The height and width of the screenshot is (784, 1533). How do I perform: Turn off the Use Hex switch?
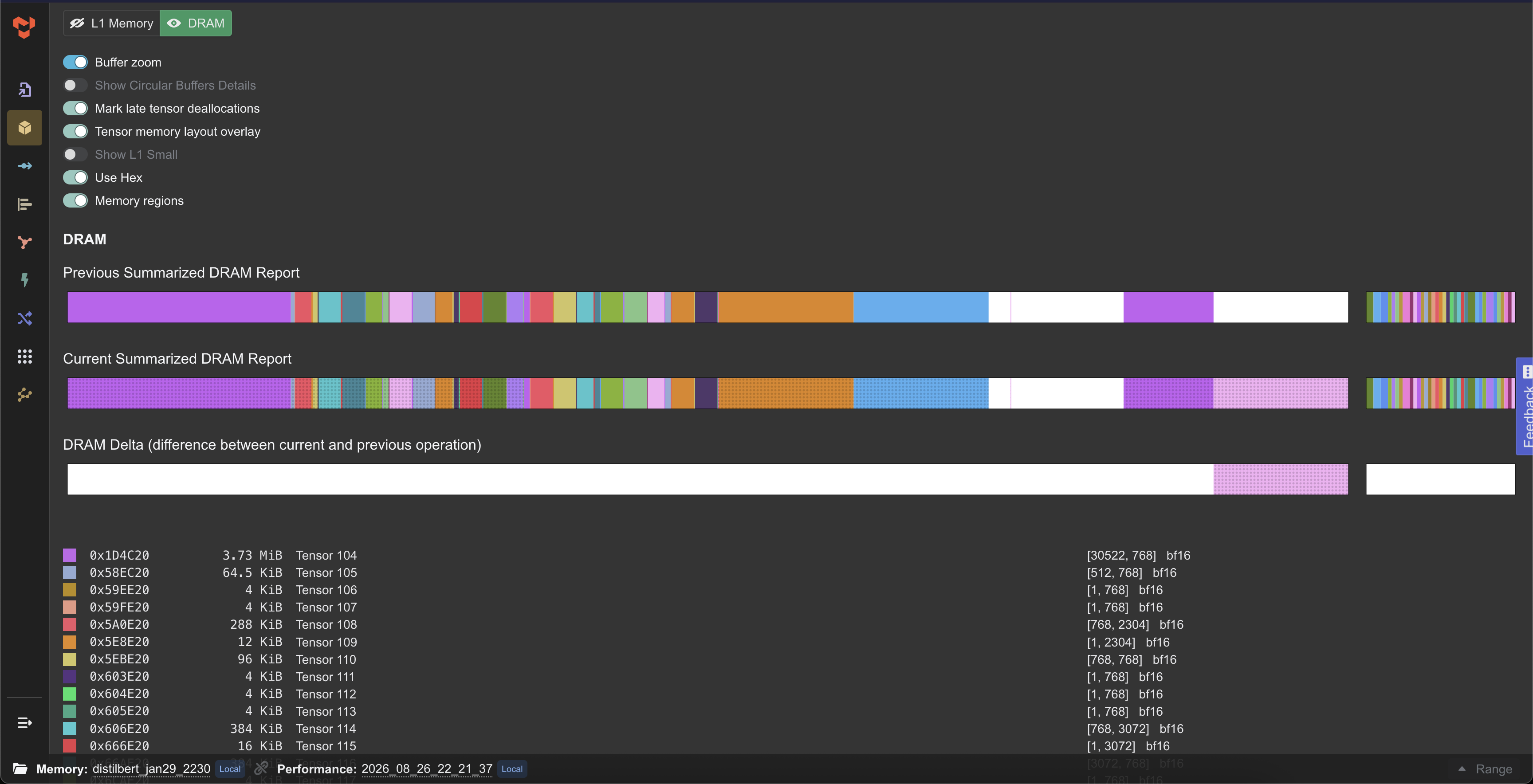(75, 177)
